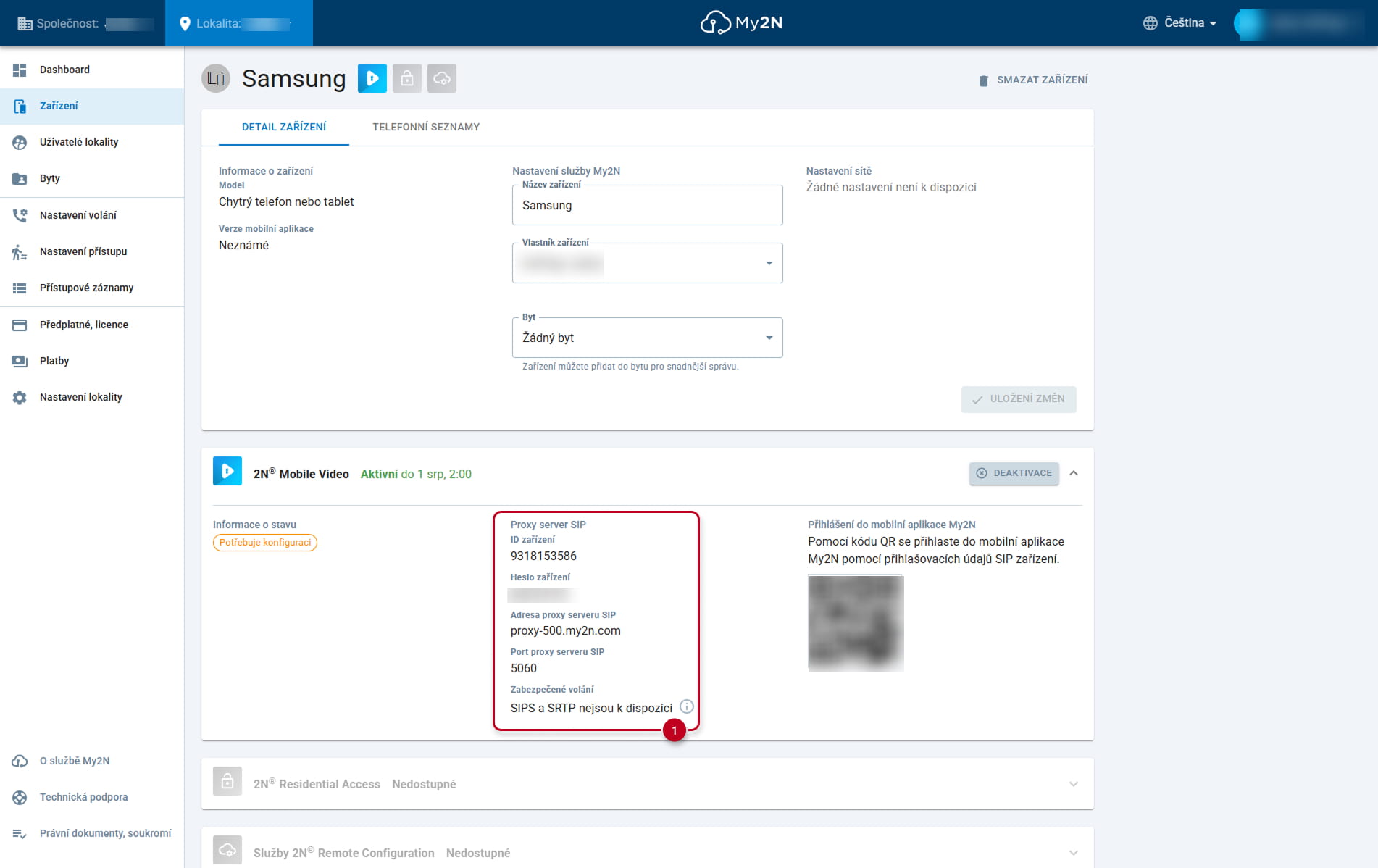Click the Právní dokumenty list-check icon
The image size is (1378, 868).
tap(20, 834)
